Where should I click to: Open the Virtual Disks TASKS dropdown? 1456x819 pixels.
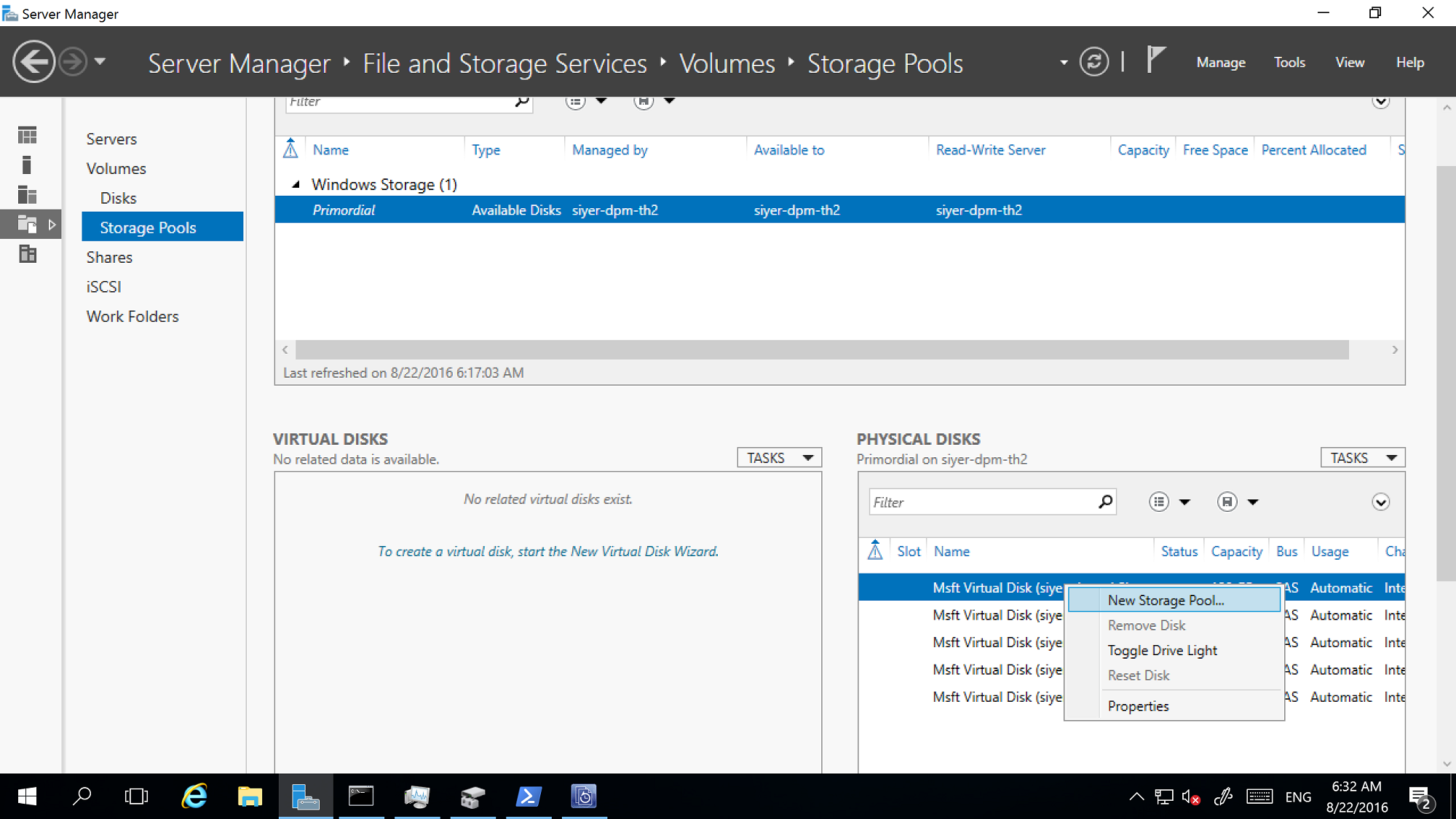point(780,458)
